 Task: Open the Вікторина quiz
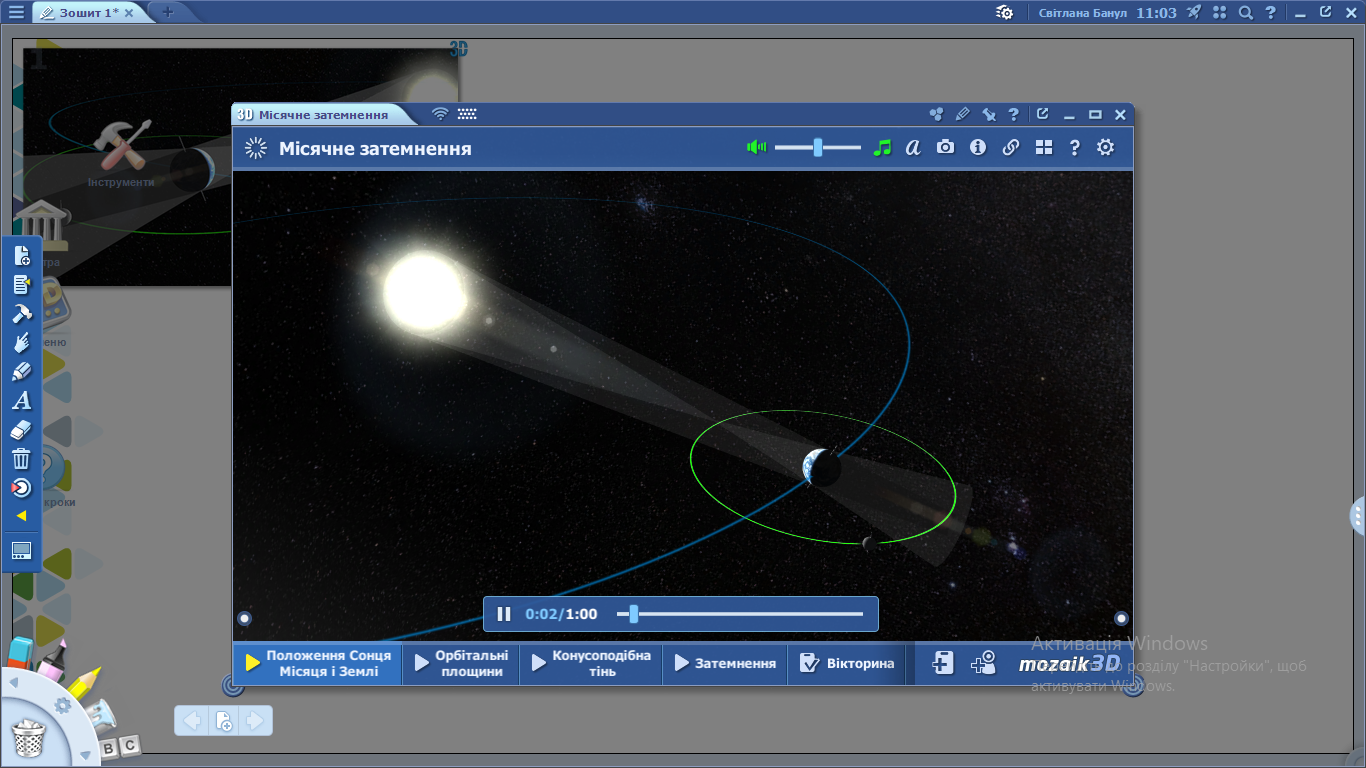pos(847,664)
